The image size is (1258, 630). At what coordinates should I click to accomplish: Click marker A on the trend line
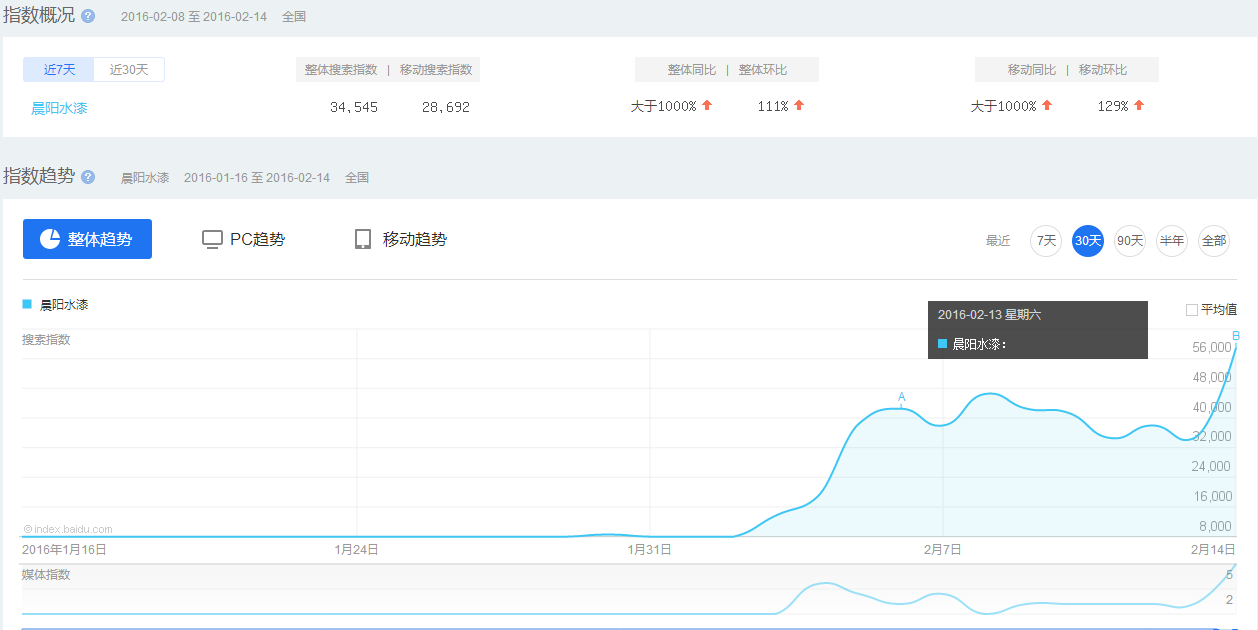(x=902, y=398)
